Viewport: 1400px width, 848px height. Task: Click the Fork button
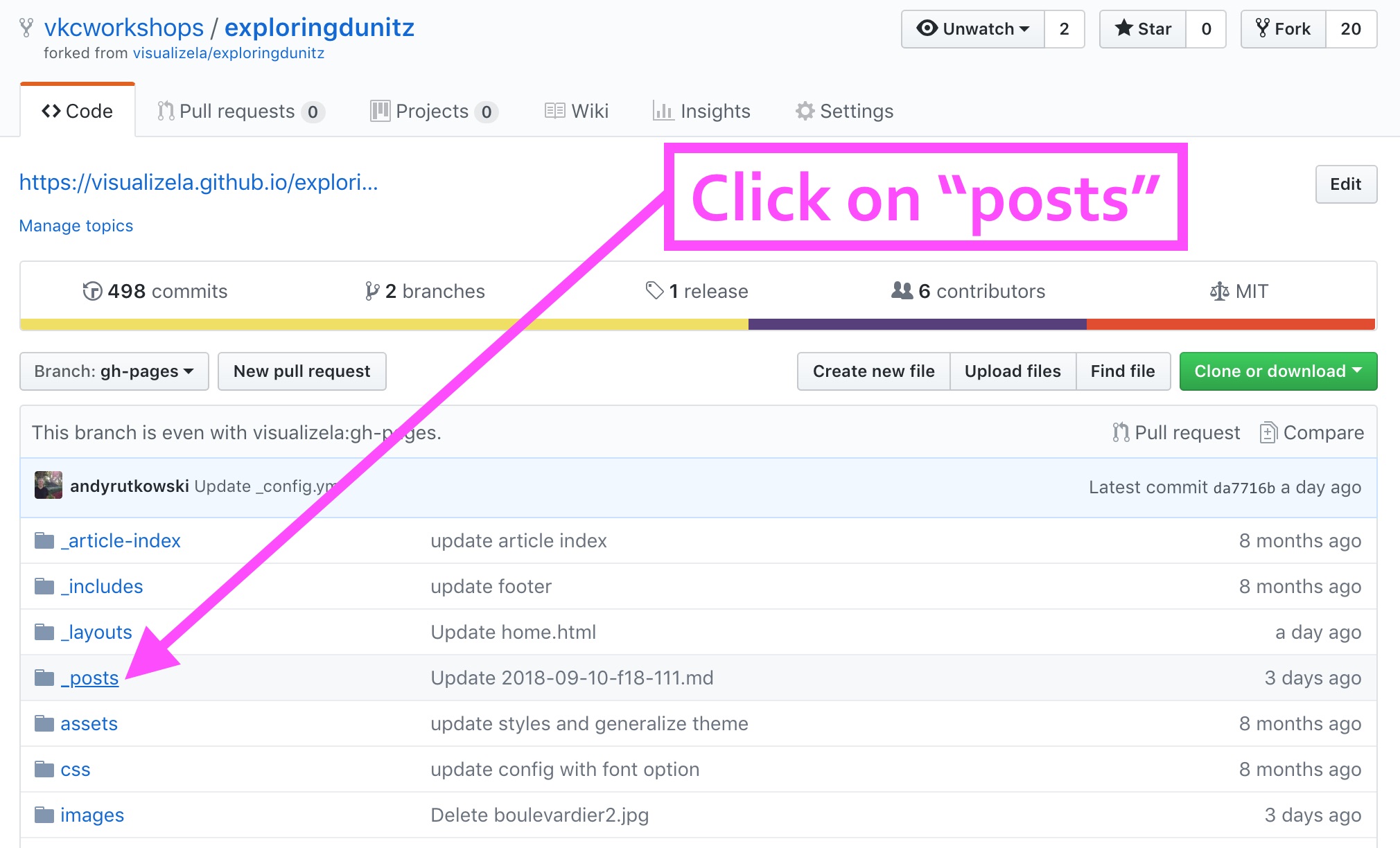coord(1283,29)
